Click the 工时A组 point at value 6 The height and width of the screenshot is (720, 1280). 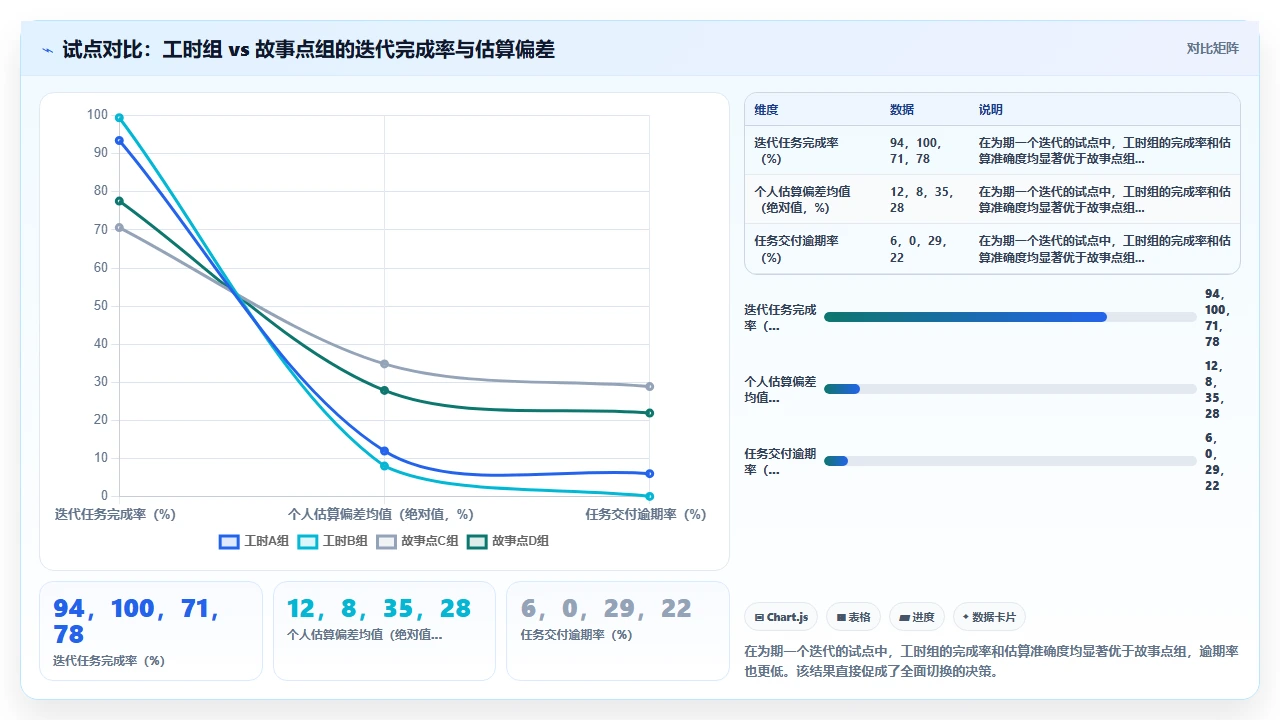point(650,474)
